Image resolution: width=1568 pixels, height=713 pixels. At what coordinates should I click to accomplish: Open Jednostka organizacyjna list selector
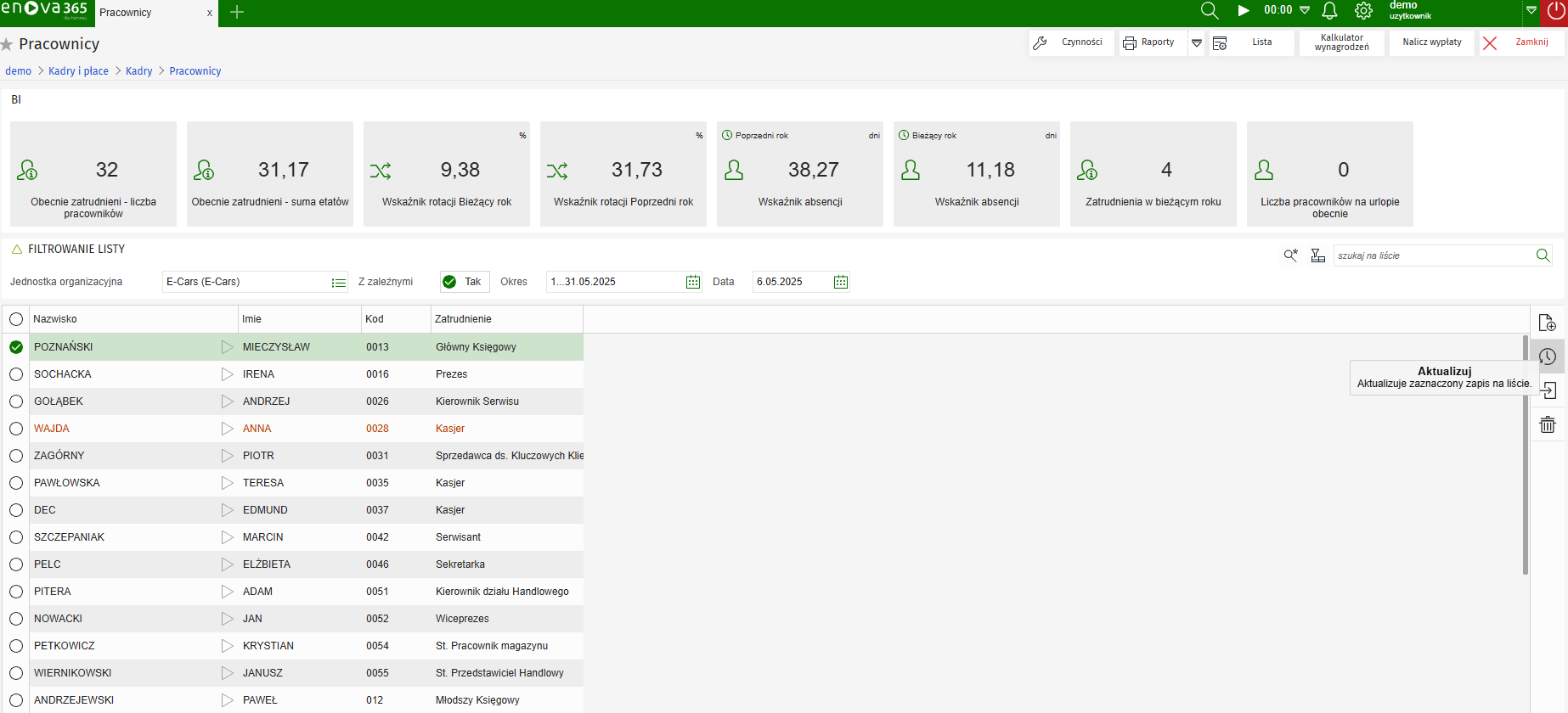click(x=339, y=283)
